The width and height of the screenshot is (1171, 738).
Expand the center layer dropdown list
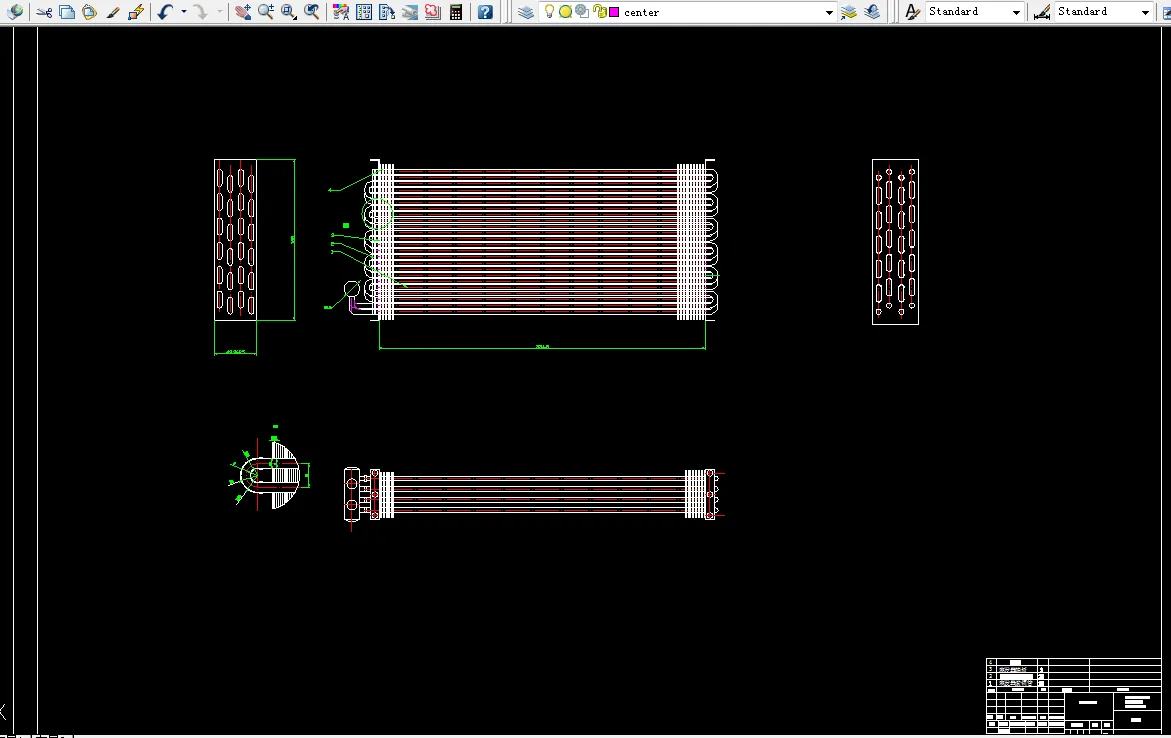tap(829, 12)
